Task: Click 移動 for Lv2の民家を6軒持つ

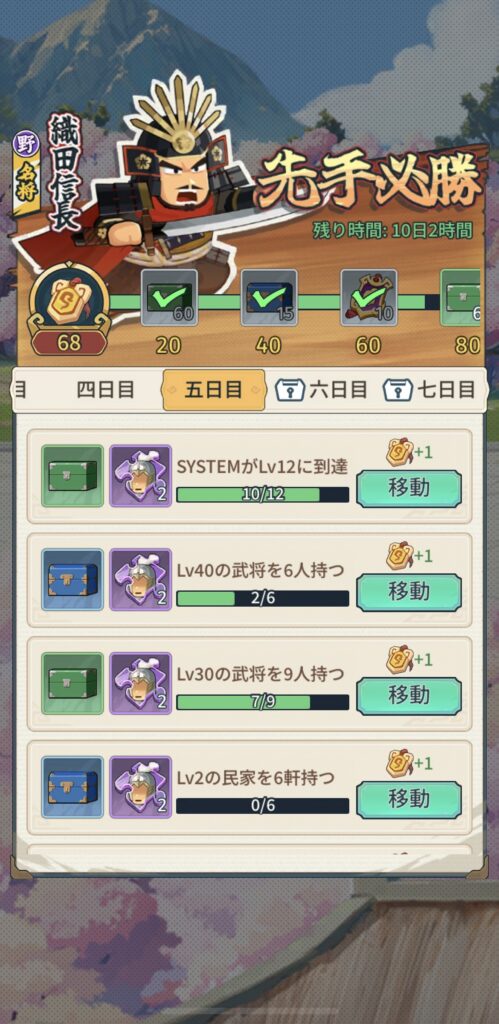Action: pos(409,801)
